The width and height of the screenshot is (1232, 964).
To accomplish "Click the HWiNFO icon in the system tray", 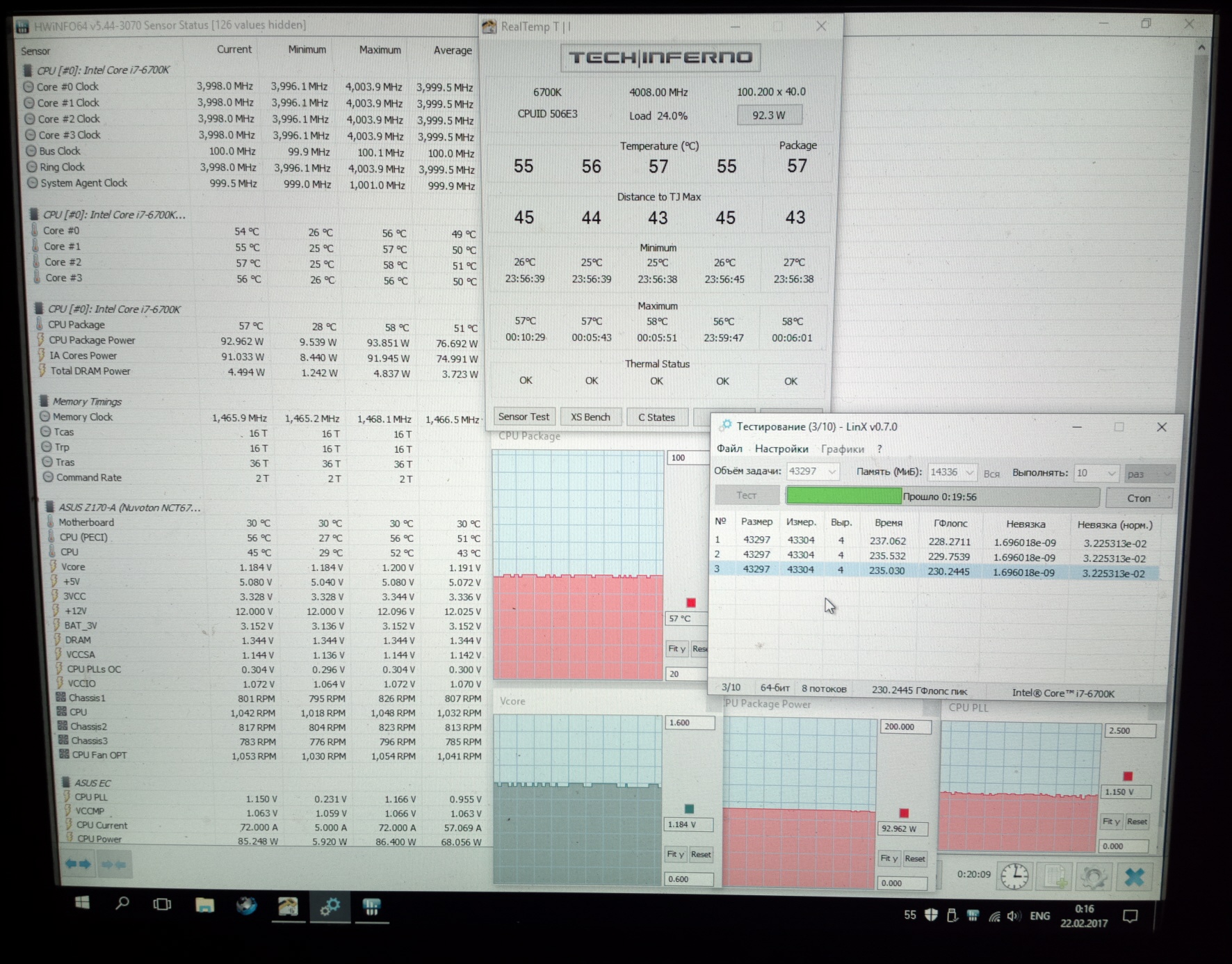I will coord(973,915).
